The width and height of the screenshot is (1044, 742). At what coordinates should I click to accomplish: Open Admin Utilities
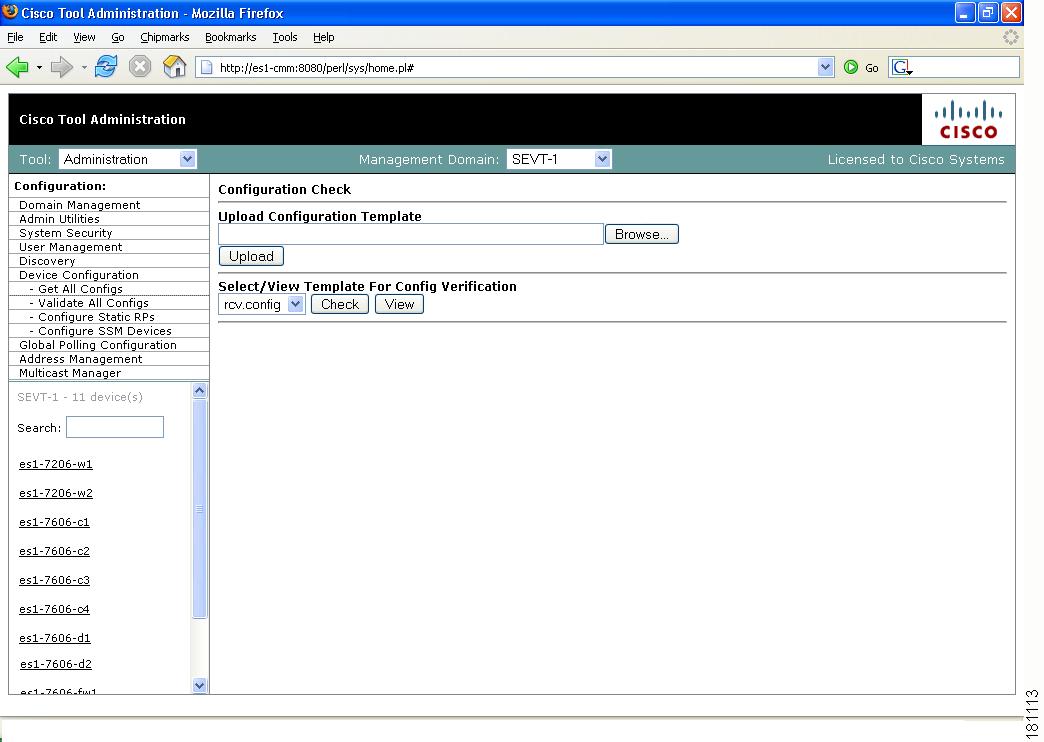(x=59, y=219)
